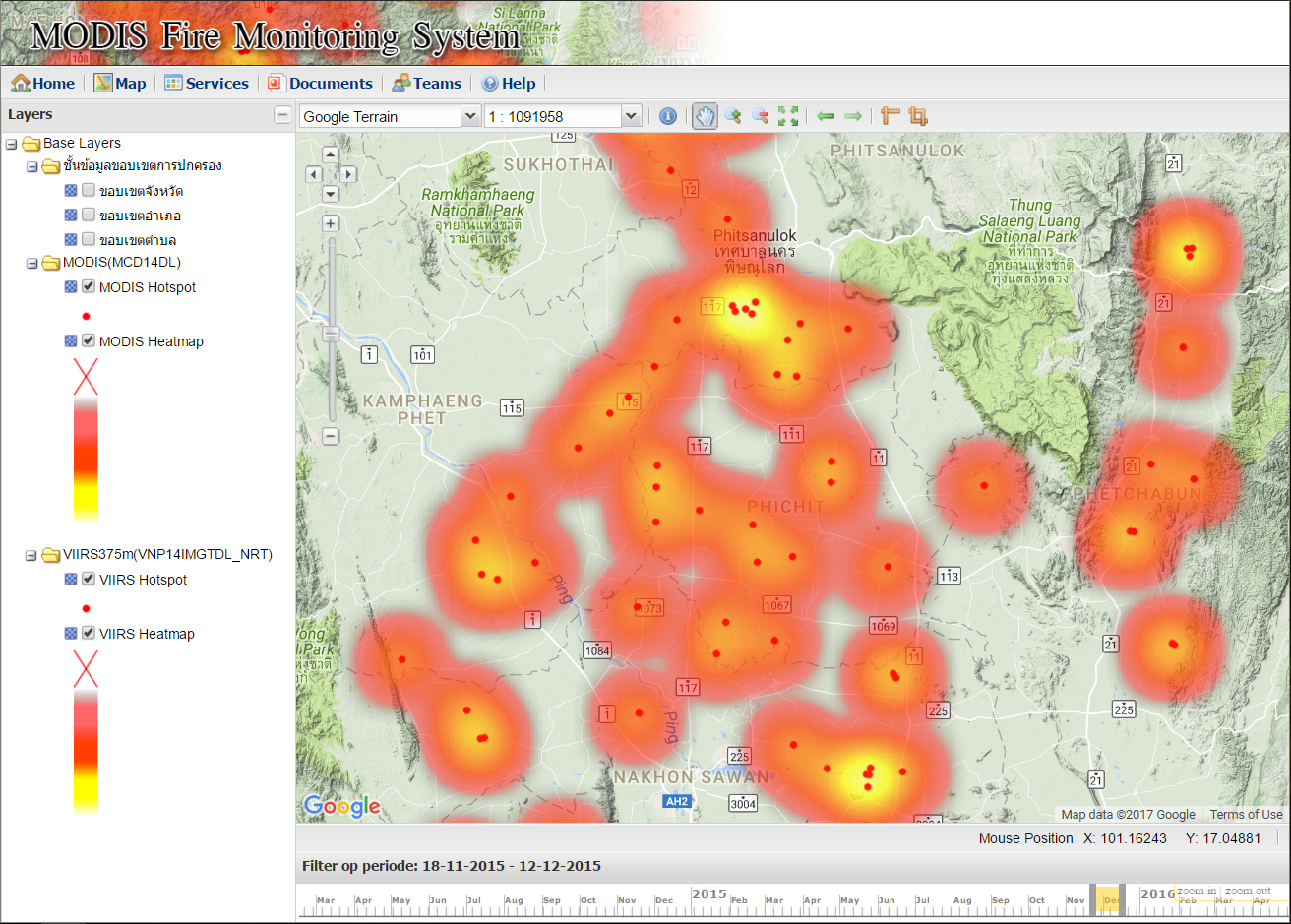Open the Home menu
This screenshot has width=1291, height=924.
[43, 84]
